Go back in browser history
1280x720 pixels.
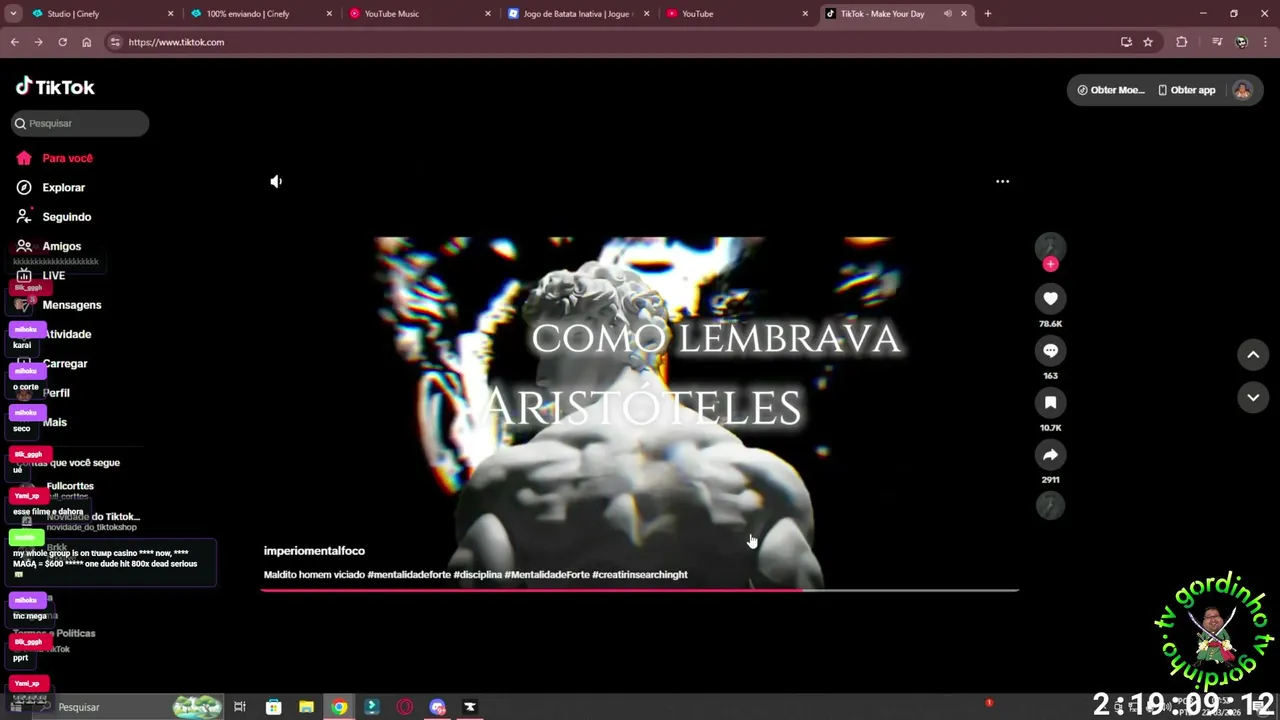(14, 42)
